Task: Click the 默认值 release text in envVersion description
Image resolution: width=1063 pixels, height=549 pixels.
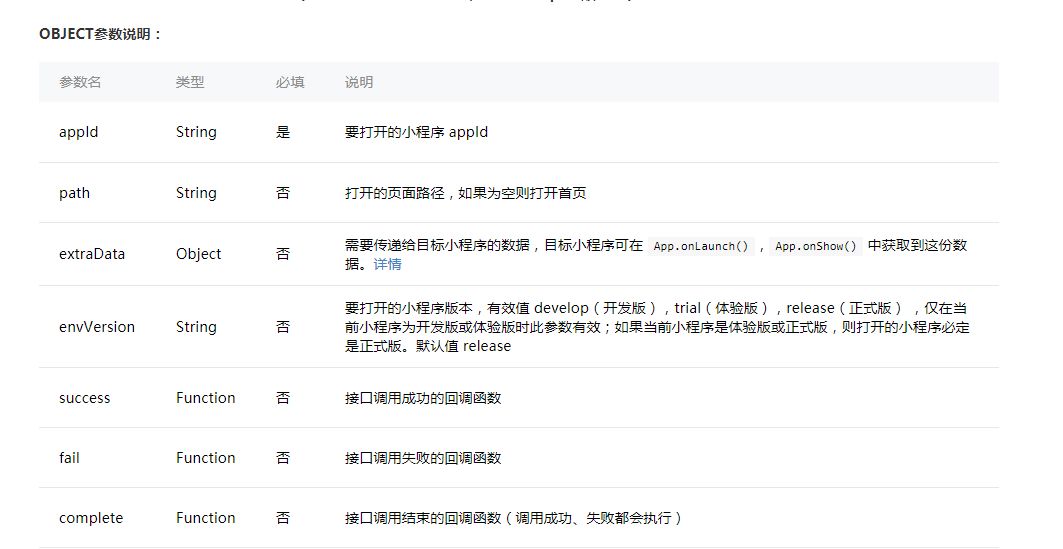Action: 464,346
